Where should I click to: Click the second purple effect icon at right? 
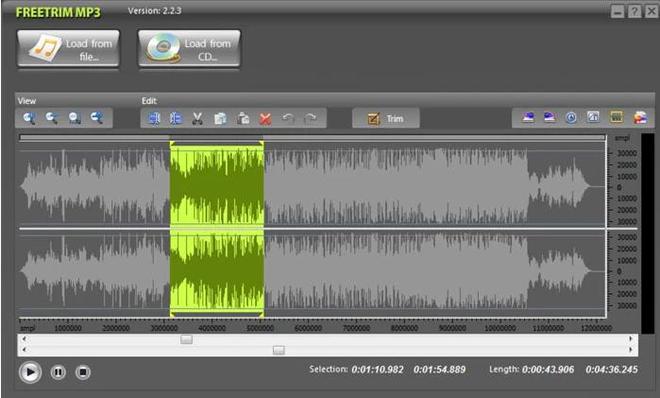click(549, 117)
